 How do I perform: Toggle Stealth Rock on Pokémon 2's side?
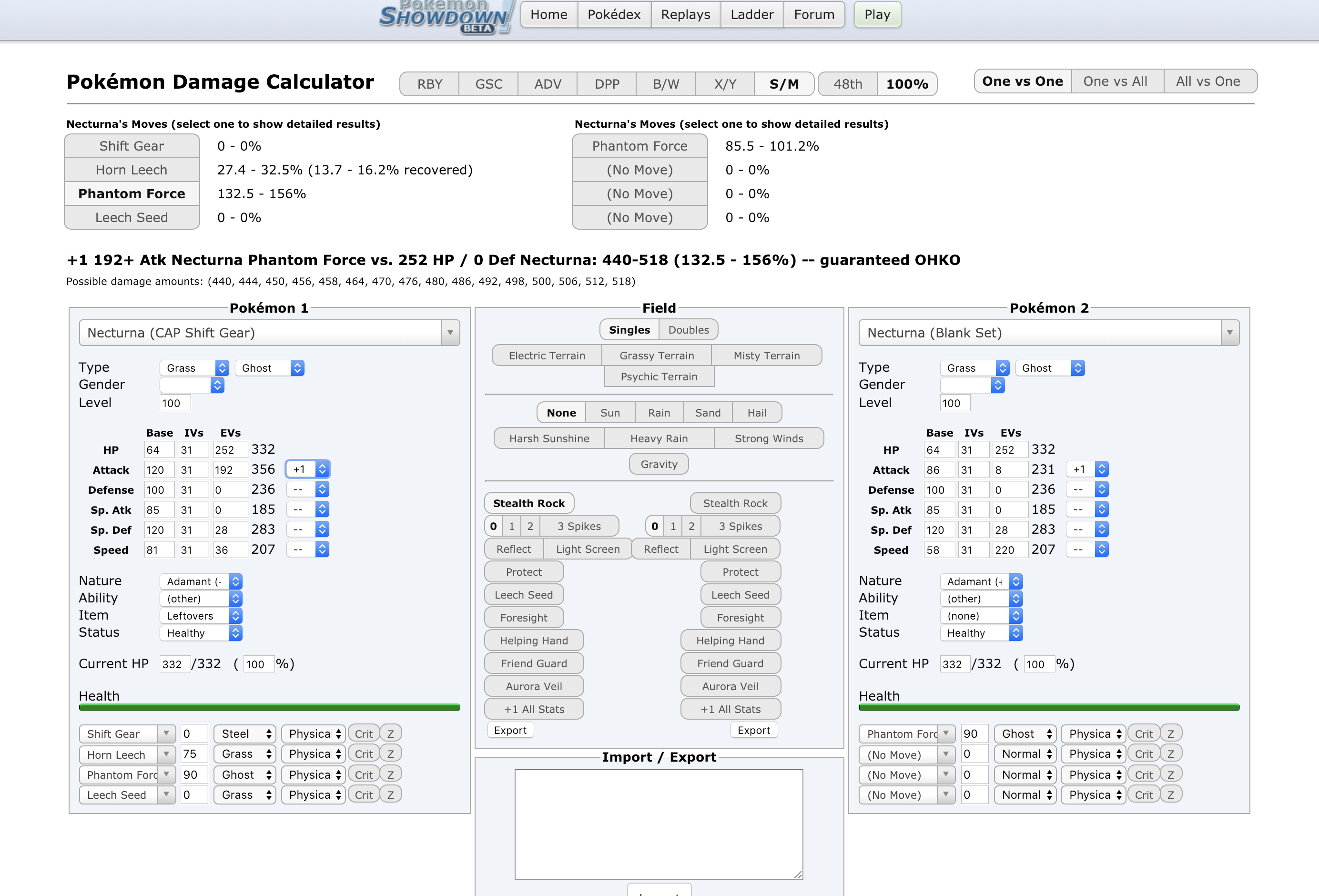[735, 503]
